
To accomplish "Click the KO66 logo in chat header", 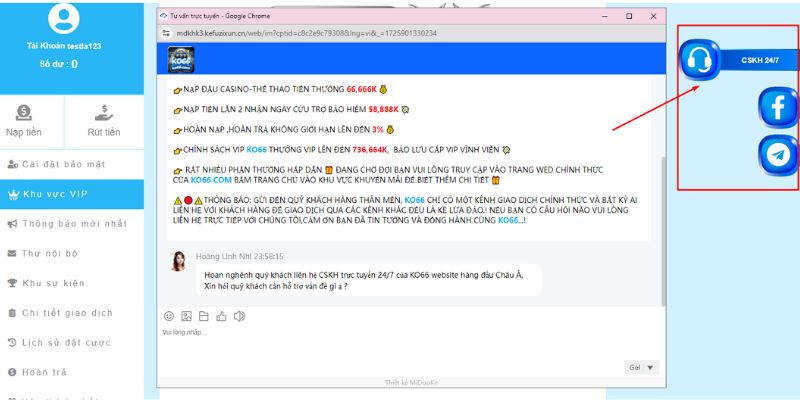I will (x=181, y=59).
